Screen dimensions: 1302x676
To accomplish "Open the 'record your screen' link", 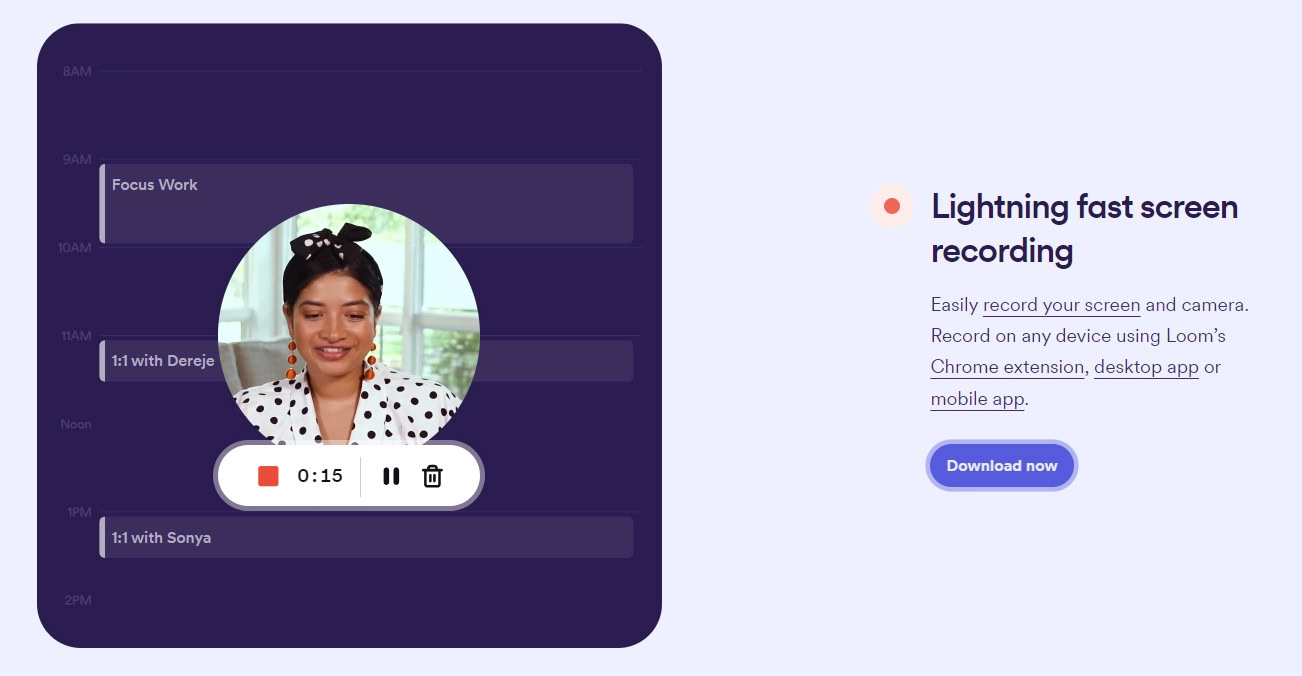I will pyautogui.click(x=1061, y=305).
